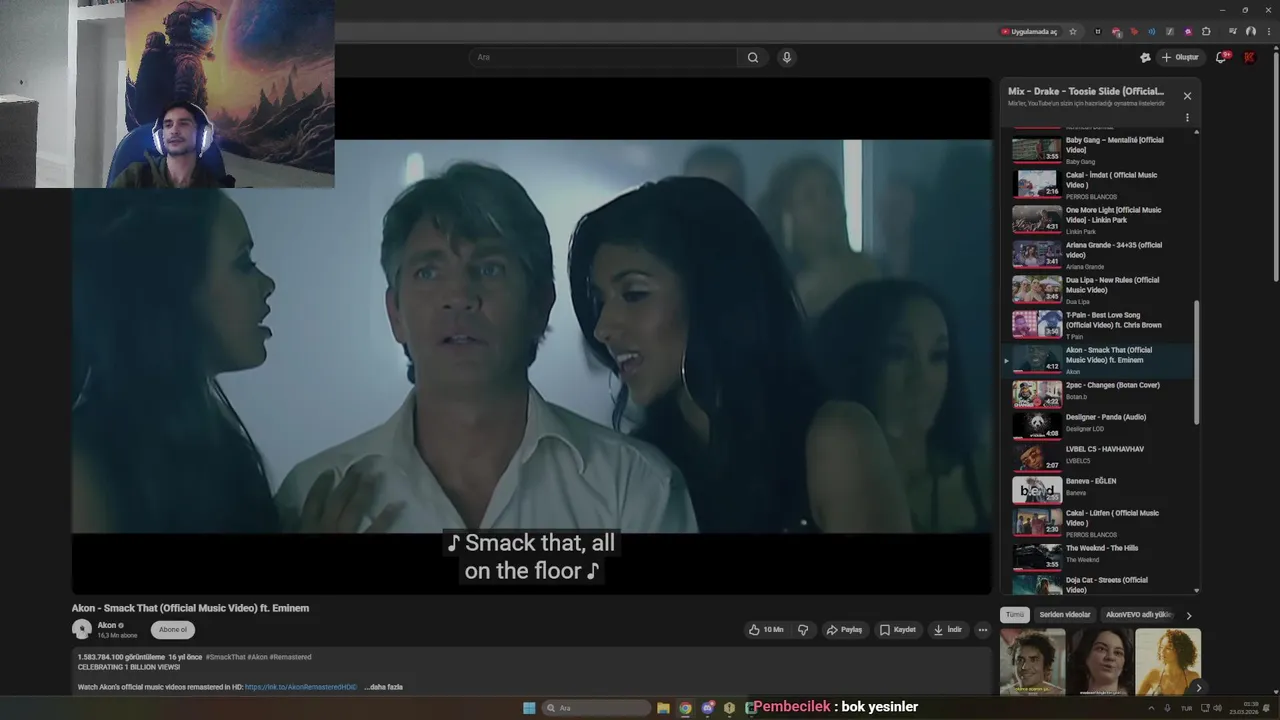The width and height of the screenshot is (1280, 720).
Task: Click the Akon channel avatar
Action: 82,629
